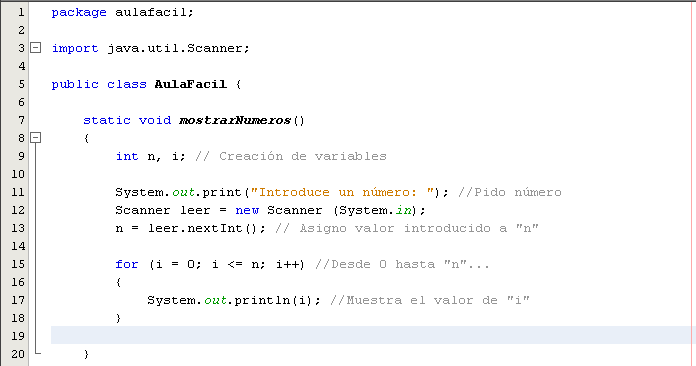Screen dimensions: 696x366
Task: Click the mostrarNumeros method name
Action: point(235,120)
